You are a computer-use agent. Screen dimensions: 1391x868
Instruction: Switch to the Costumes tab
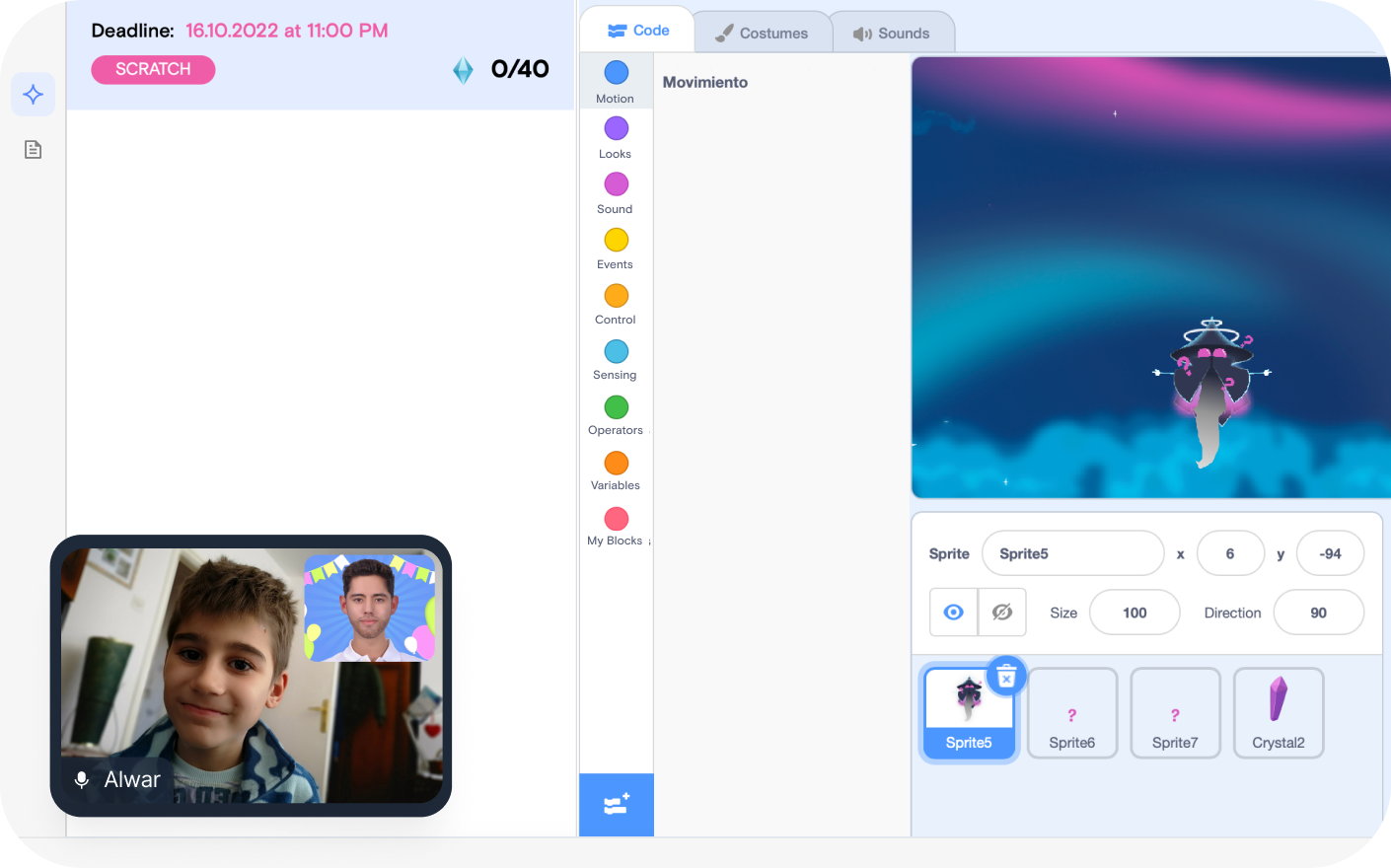762,34
